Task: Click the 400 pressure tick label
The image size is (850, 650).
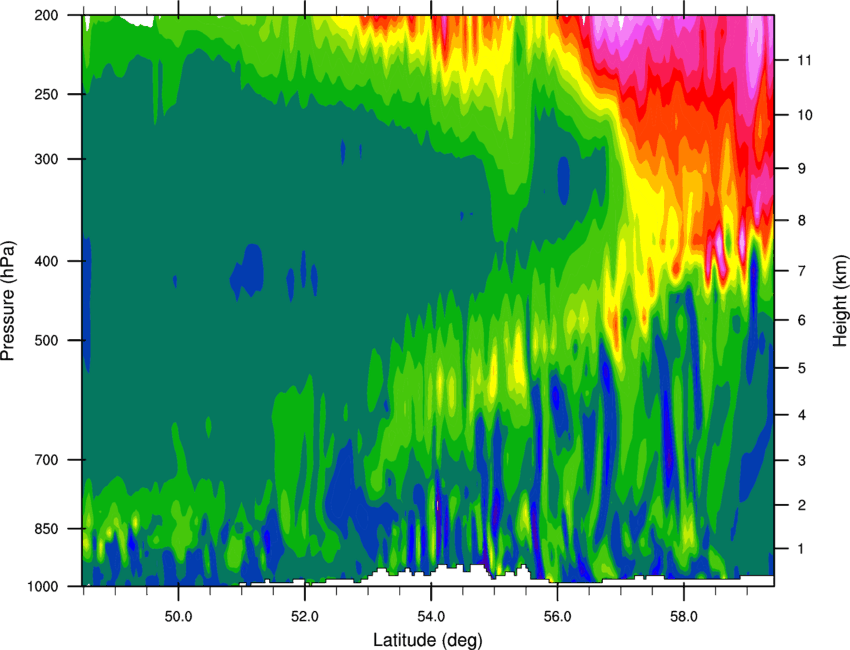Action: point(47,261)
